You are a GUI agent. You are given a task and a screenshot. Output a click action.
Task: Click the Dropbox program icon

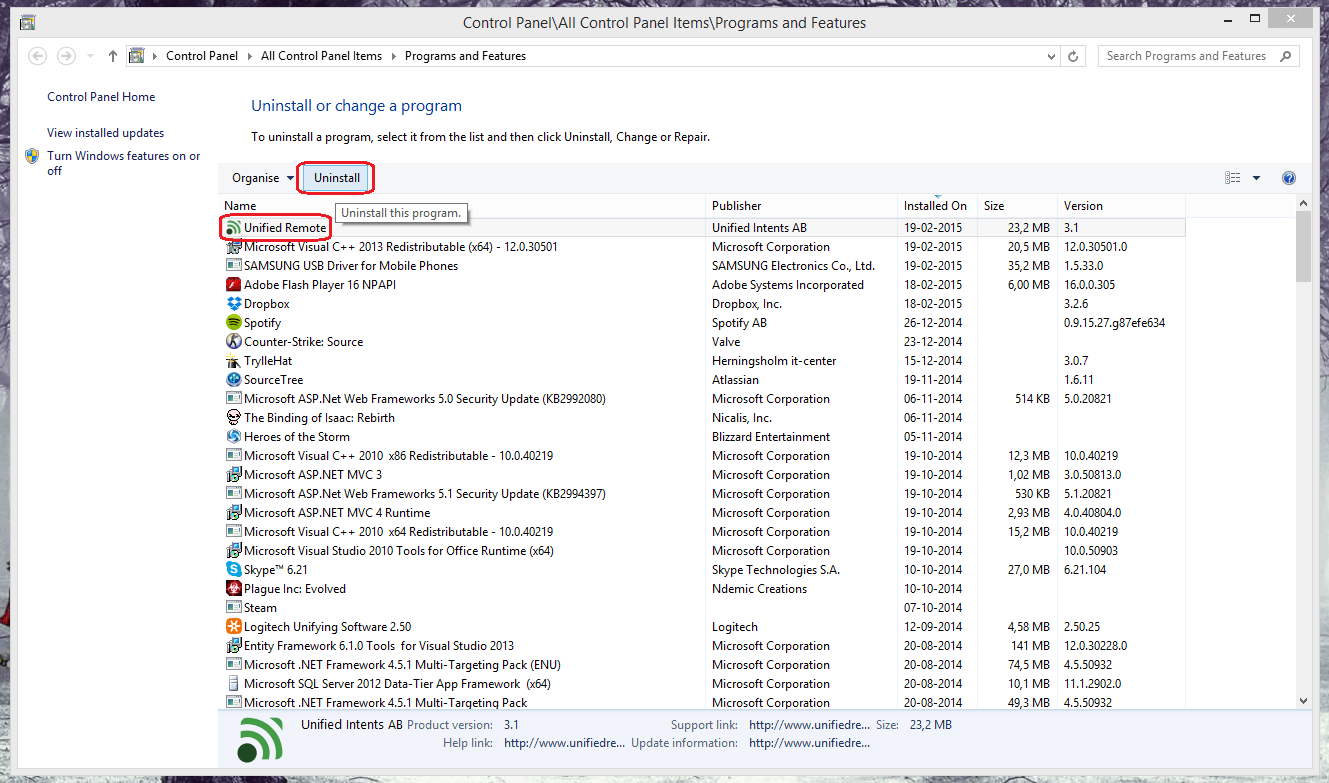pyautogui.click(x=234, y=304)
